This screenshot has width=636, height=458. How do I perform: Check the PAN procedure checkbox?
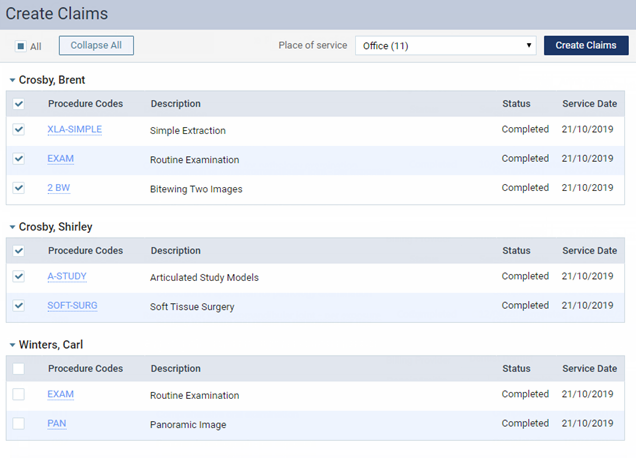click(19, 424)
